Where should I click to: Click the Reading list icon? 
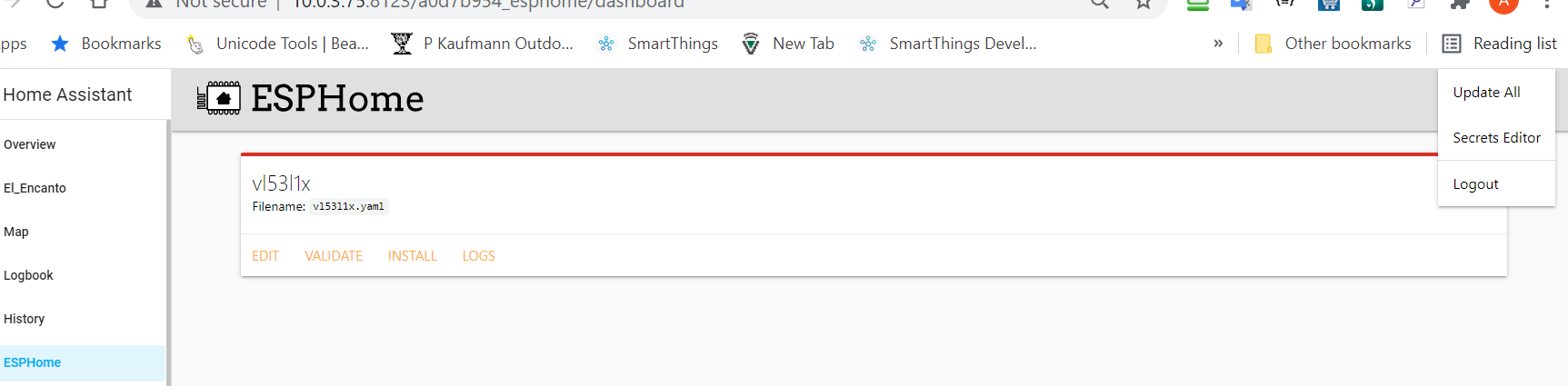(x=1452, y=44)
